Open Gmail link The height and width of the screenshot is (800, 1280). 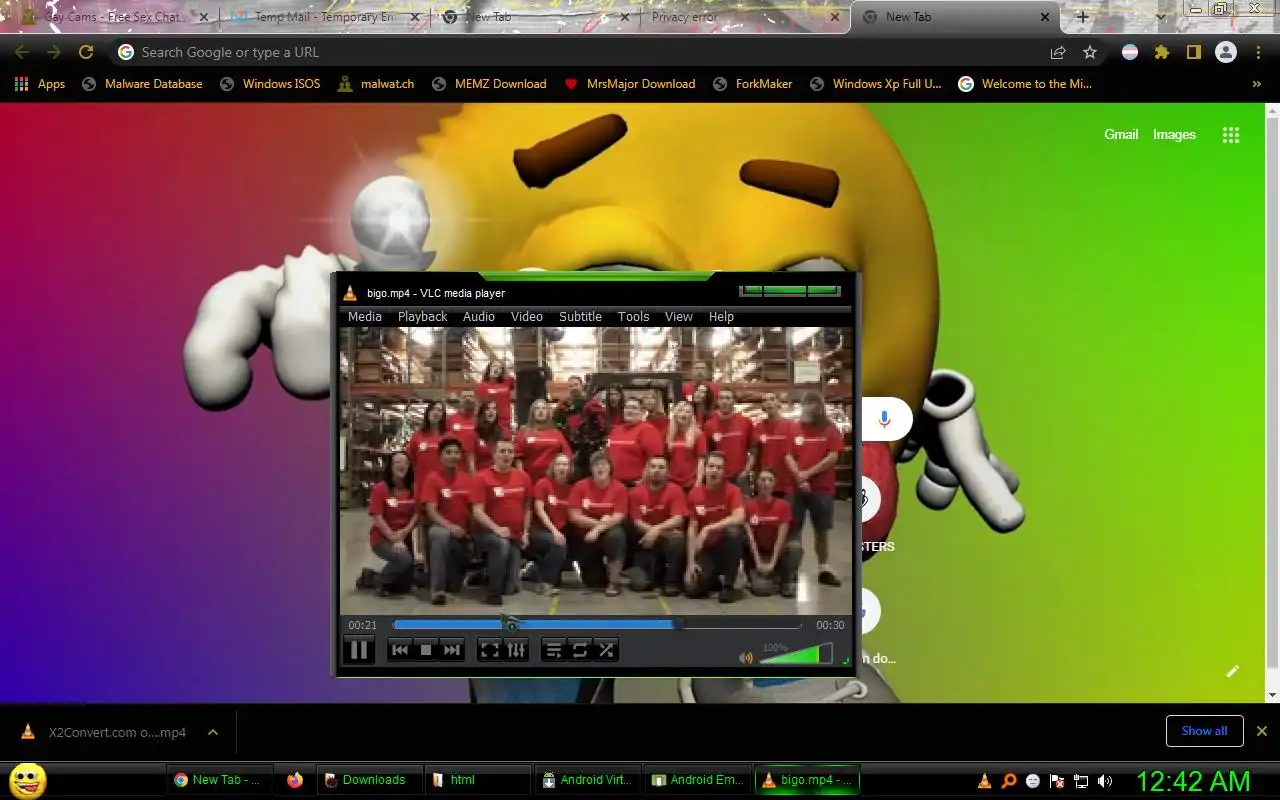pyautogui.click(x=1121, y=134)
